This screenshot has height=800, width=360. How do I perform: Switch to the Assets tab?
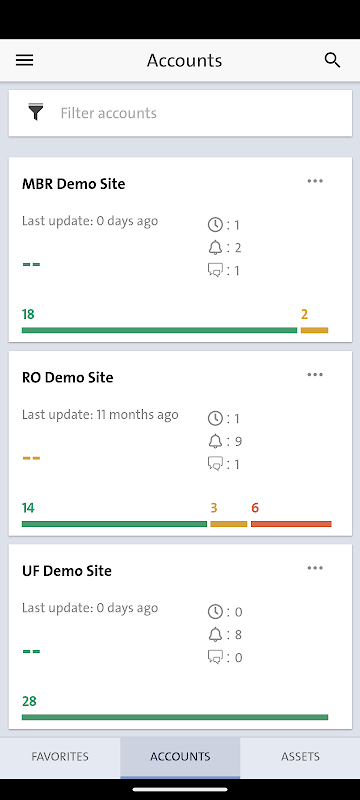(300, 757)
